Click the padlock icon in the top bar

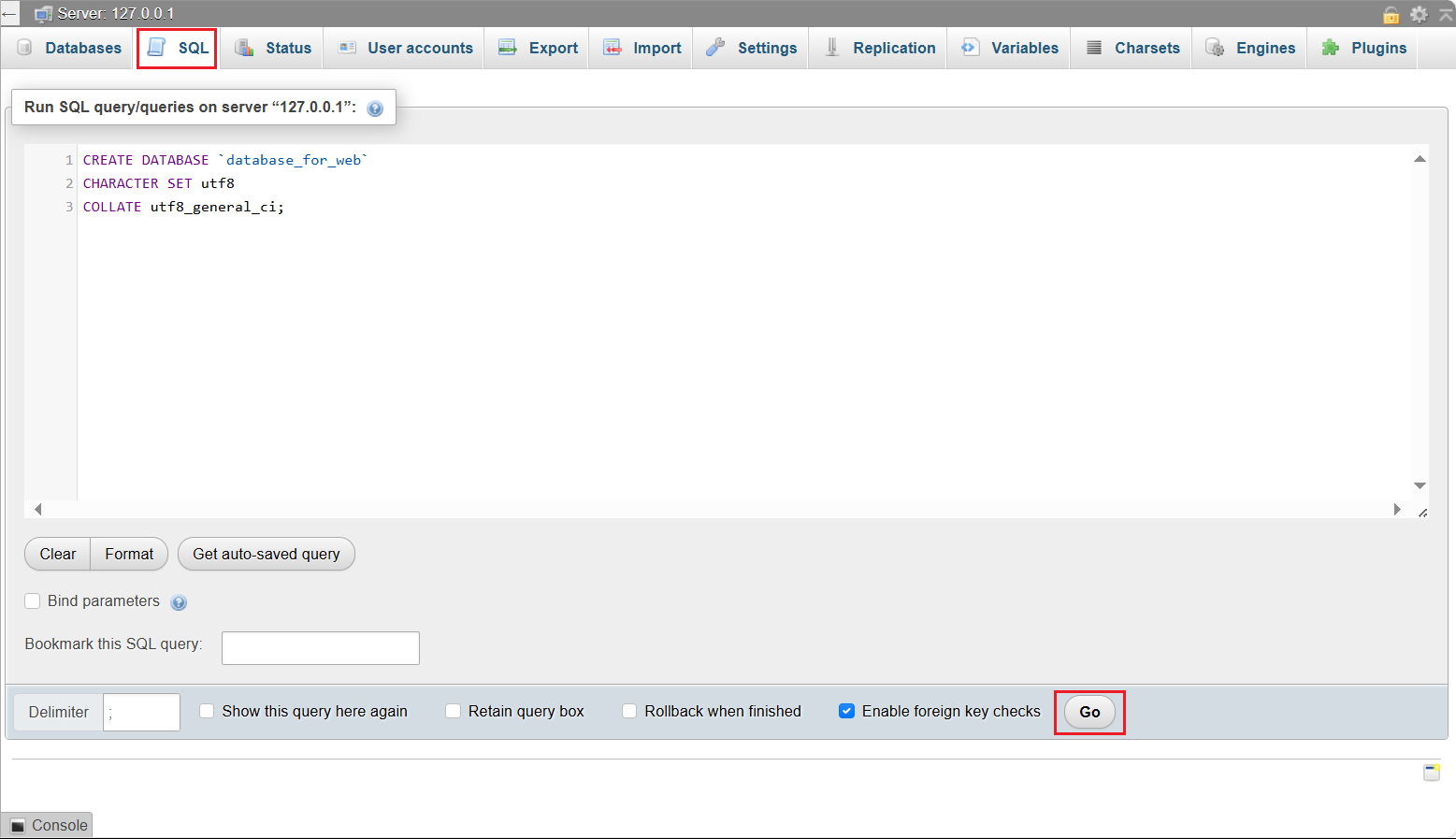tap(1391, 14)
